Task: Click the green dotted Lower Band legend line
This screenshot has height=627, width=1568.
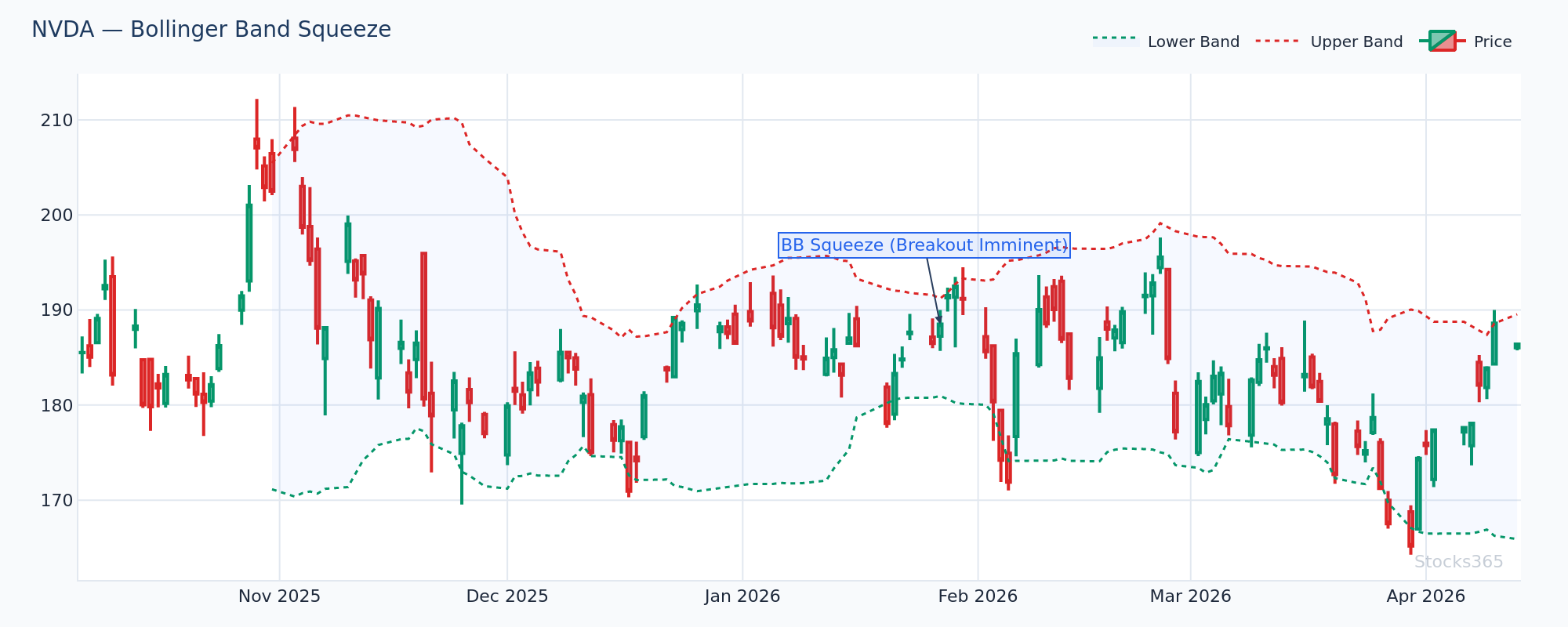Action: pyautogui.click(x=1116, y=38)
